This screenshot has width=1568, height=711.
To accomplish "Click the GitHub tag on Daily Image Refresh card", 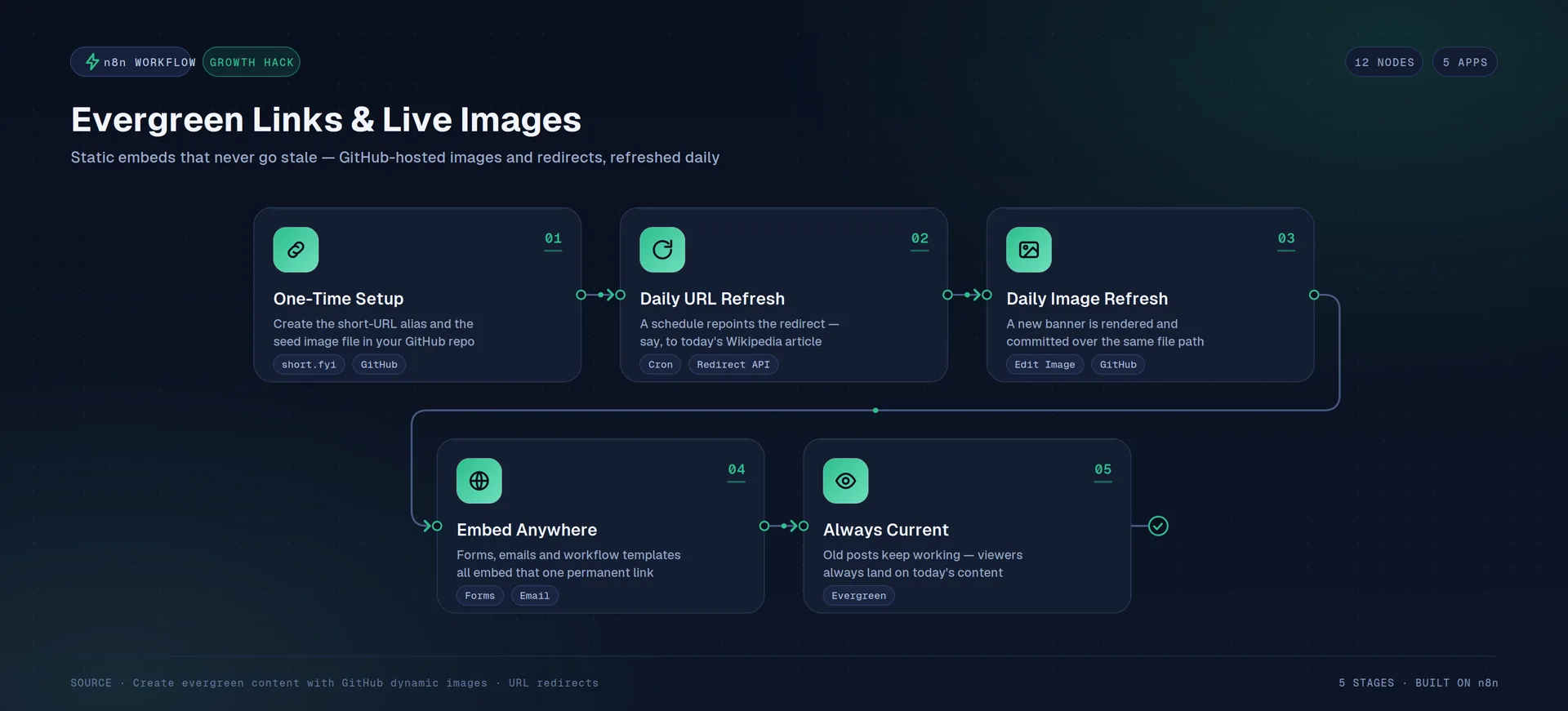I will [1118, 365].
